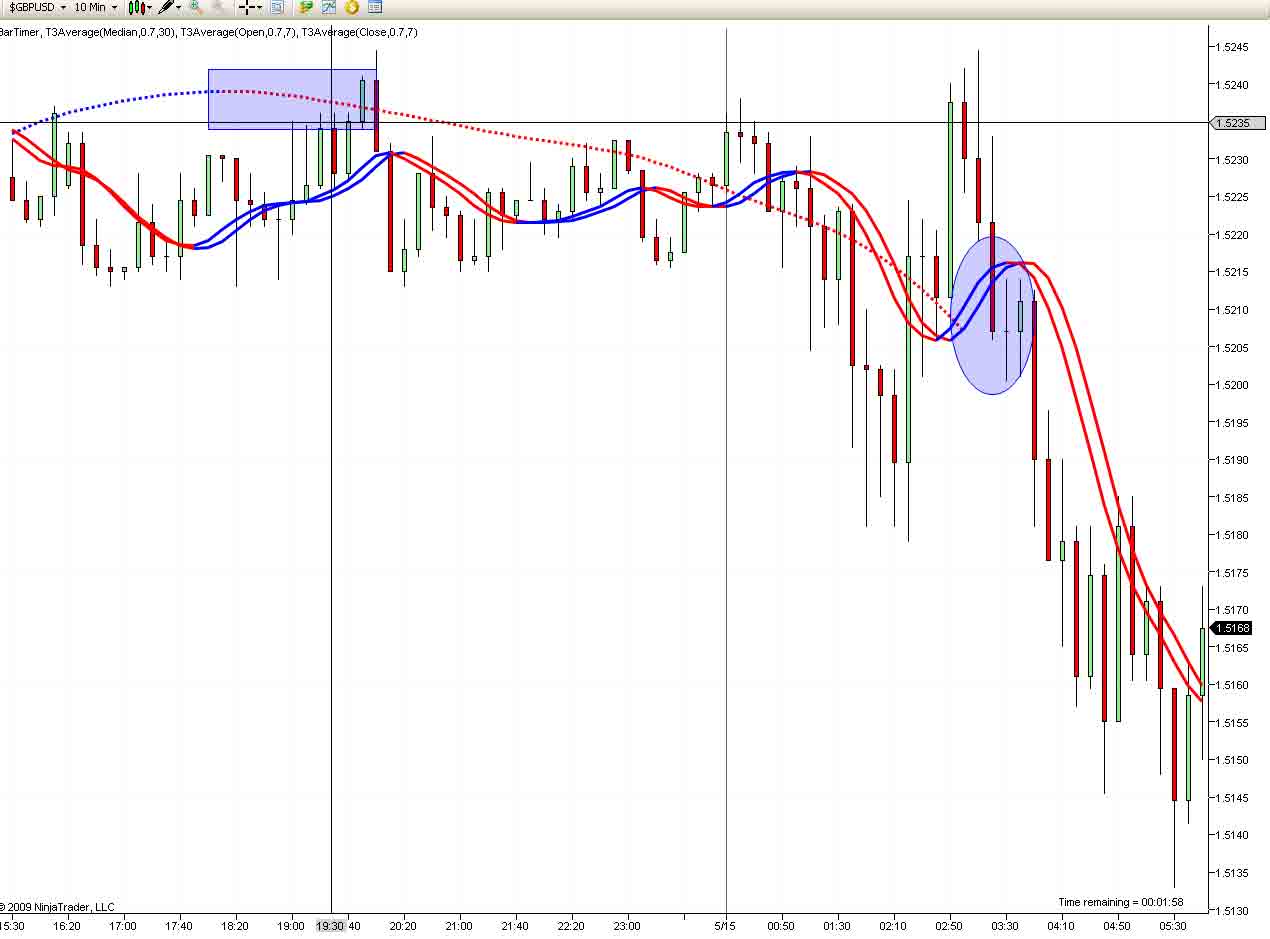Open the data box icon
Screen dimensions: 1270x939
277,7
